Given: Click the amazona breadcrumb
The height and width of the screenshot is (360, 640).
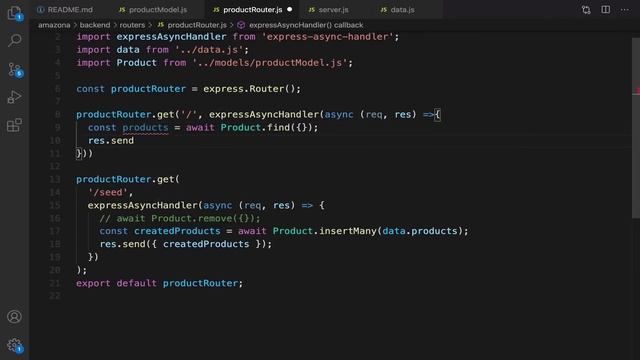Looking at the screenshot, I should point(54,25).
